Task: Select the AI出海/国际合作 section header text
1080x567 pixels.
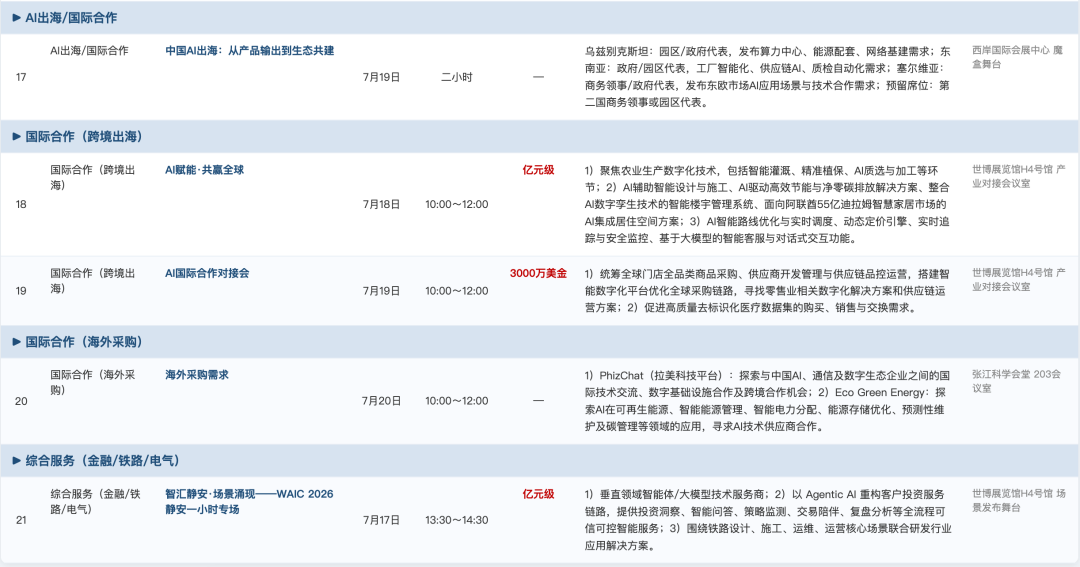Action: pyautogui.click(x=71, y=18)
